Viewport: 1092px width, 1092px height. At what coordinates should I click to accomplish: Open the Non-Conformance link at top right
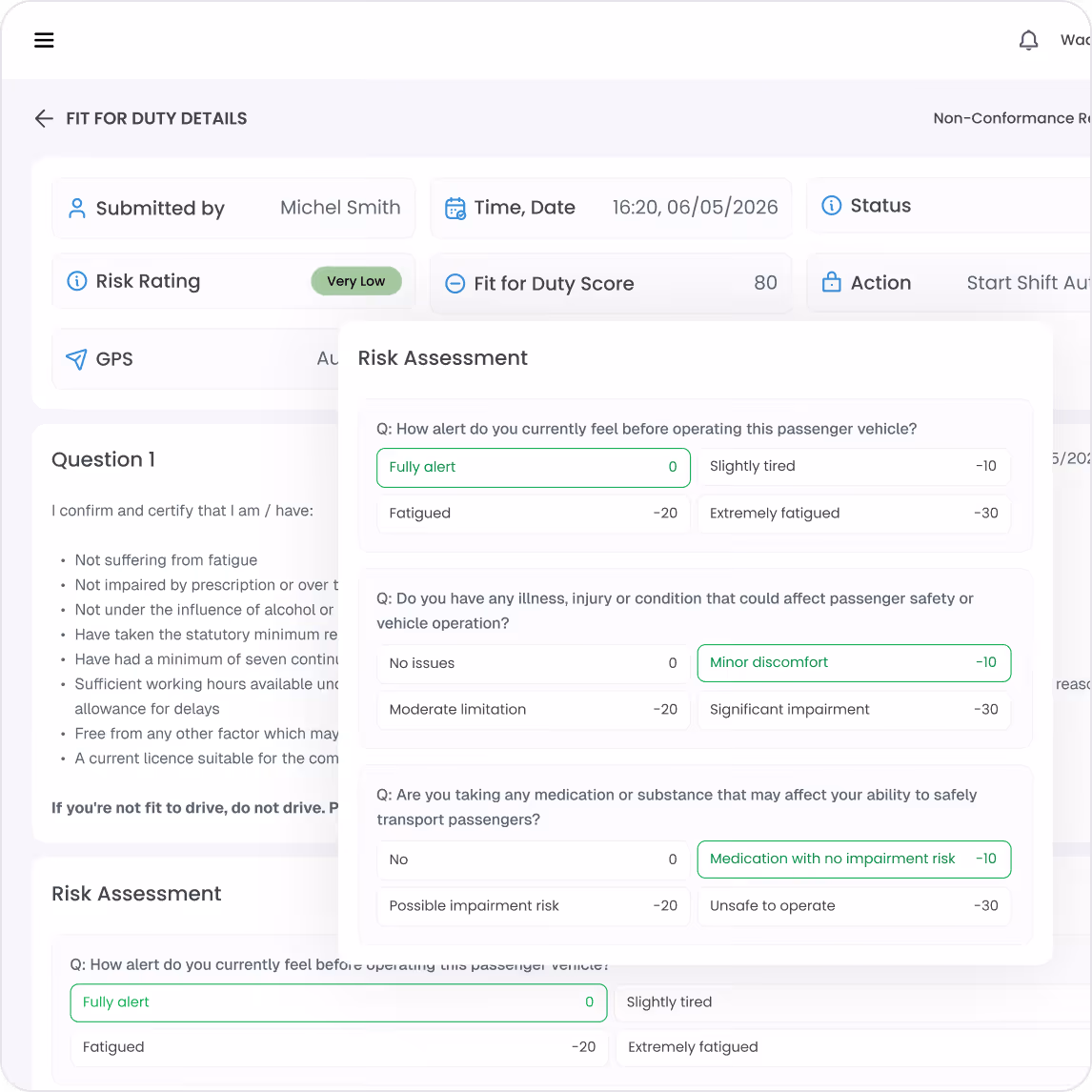[x=1012, y=118]
